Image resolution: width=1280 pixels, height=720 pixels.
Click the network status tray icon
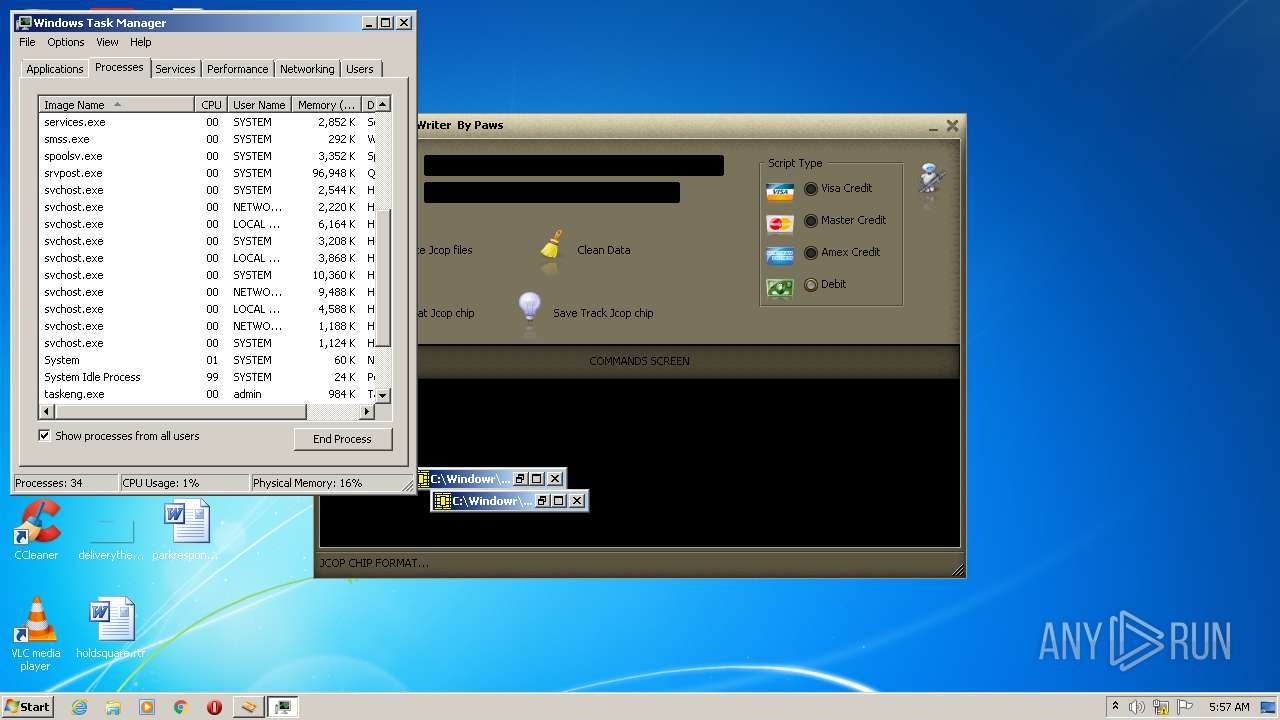(x=1161, y=707)
